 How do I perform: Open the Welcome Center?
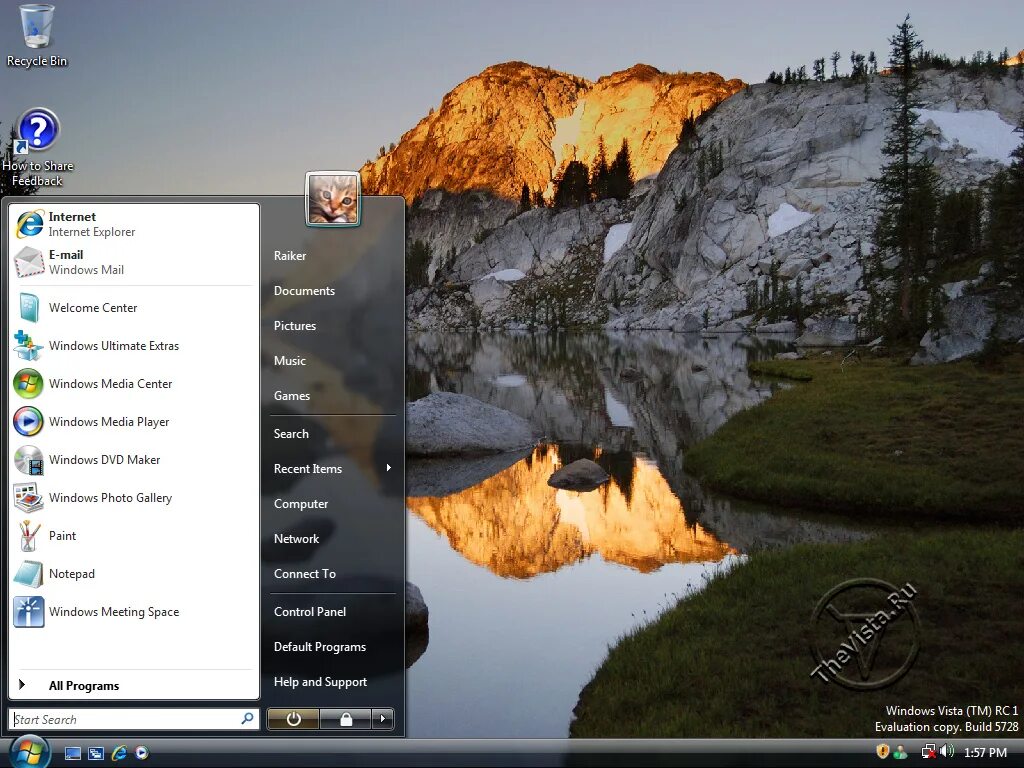point(134,308)
